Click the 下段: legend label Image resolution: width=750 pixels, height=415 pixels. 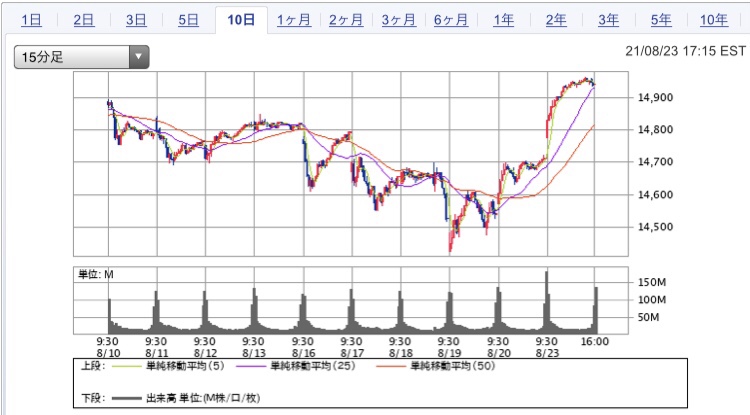pyautogui.click(x=93, y=398)
